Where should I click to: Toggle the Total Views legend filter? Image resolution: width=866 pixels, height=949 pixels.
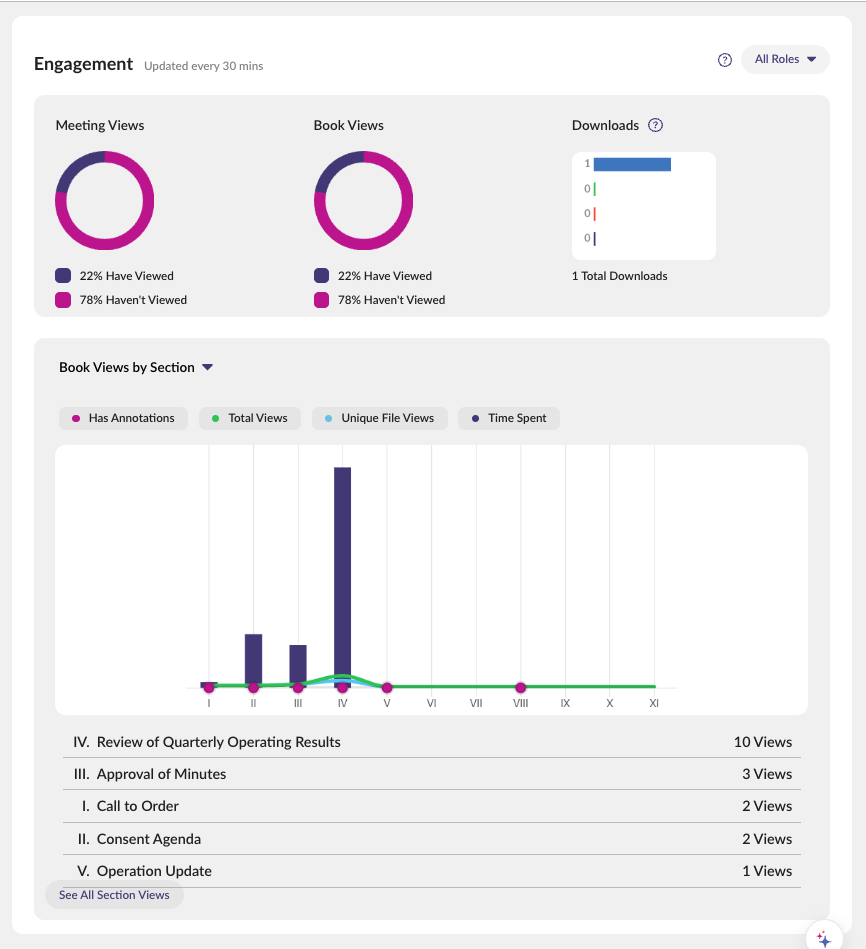(249, 418)
